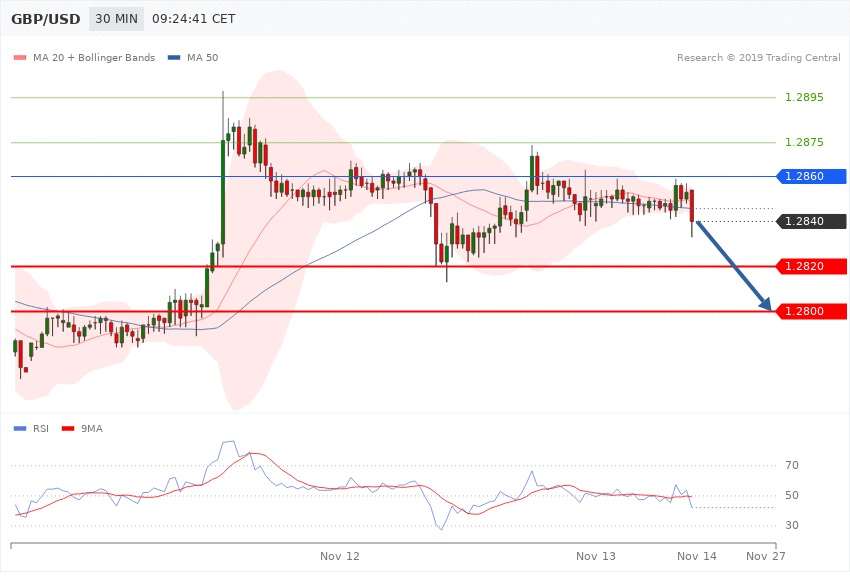Toggle the MA 20 + Bollinger Bands series
The image size is (850, 576).
[93, 58]
